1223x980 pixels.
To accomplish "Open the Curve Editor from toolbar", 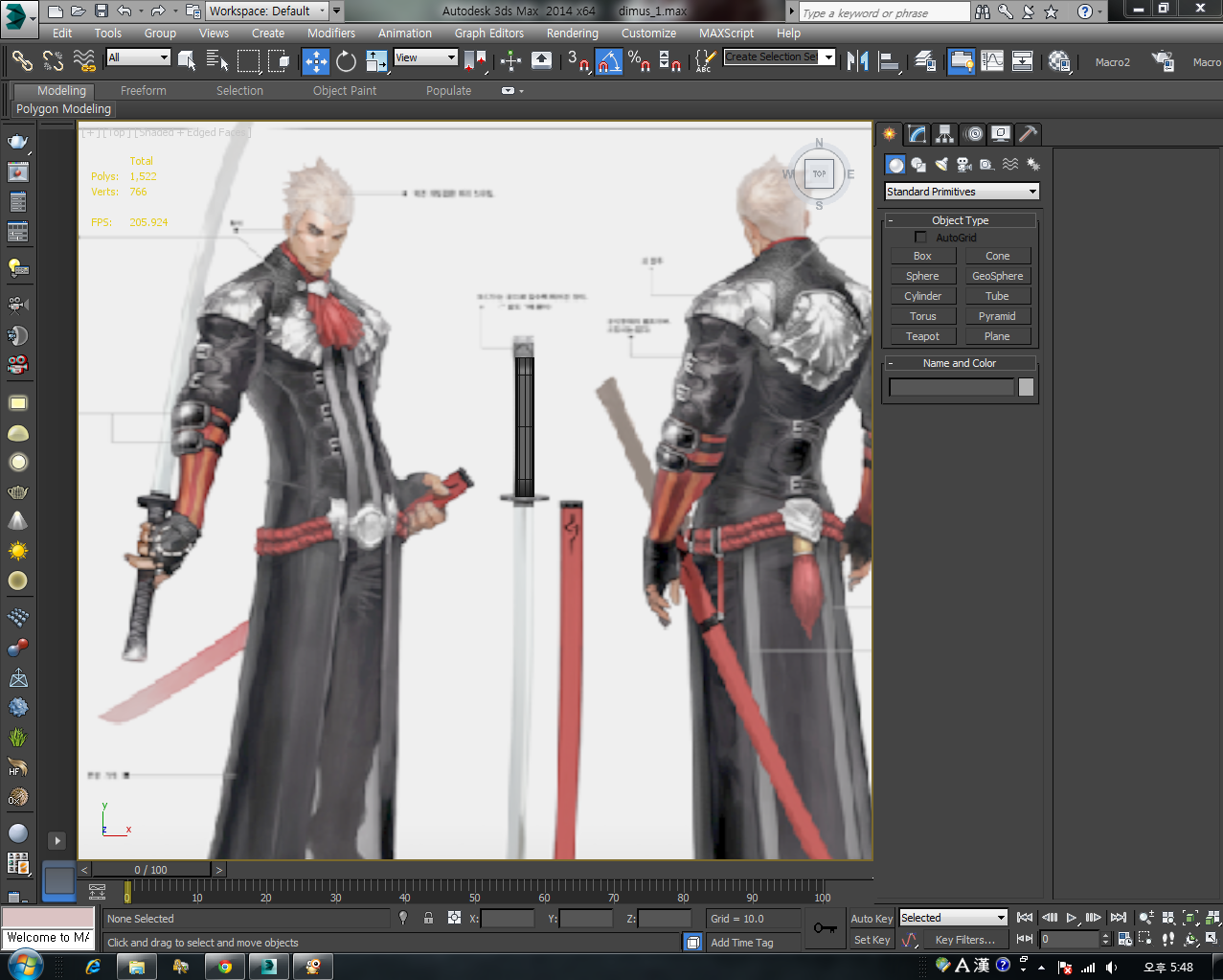I will (992, 61).
